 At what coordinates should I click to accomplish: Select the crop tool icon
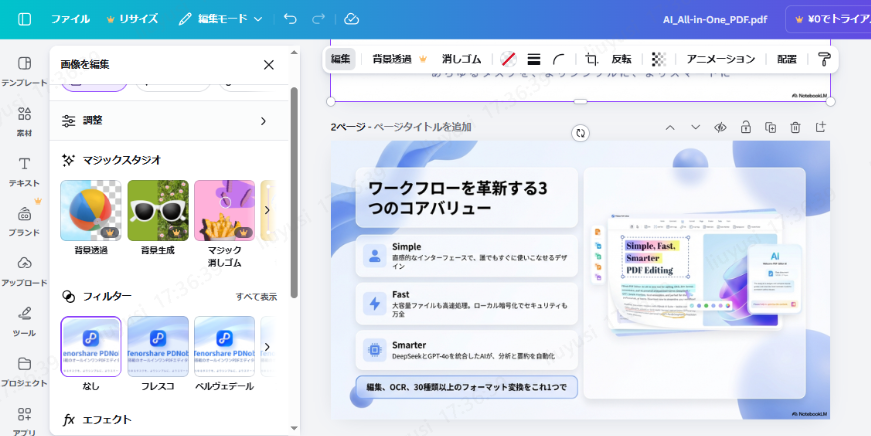pyautogui.click(x=592, y=59)
